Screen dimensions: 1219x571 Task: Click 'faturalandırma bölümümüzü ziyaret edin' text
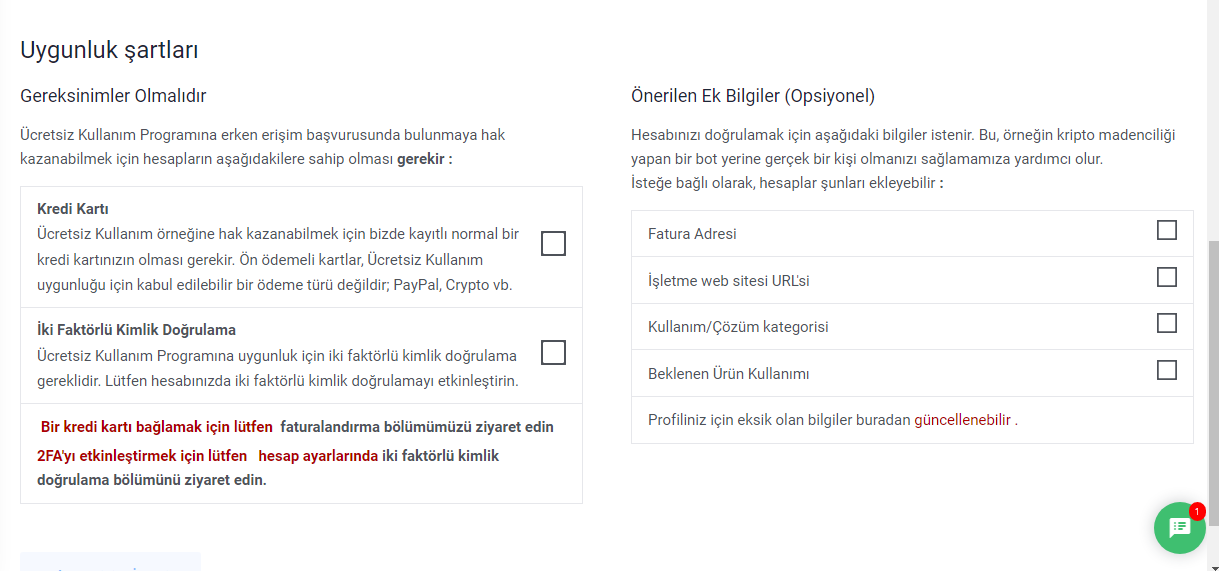tap(417, 427)
